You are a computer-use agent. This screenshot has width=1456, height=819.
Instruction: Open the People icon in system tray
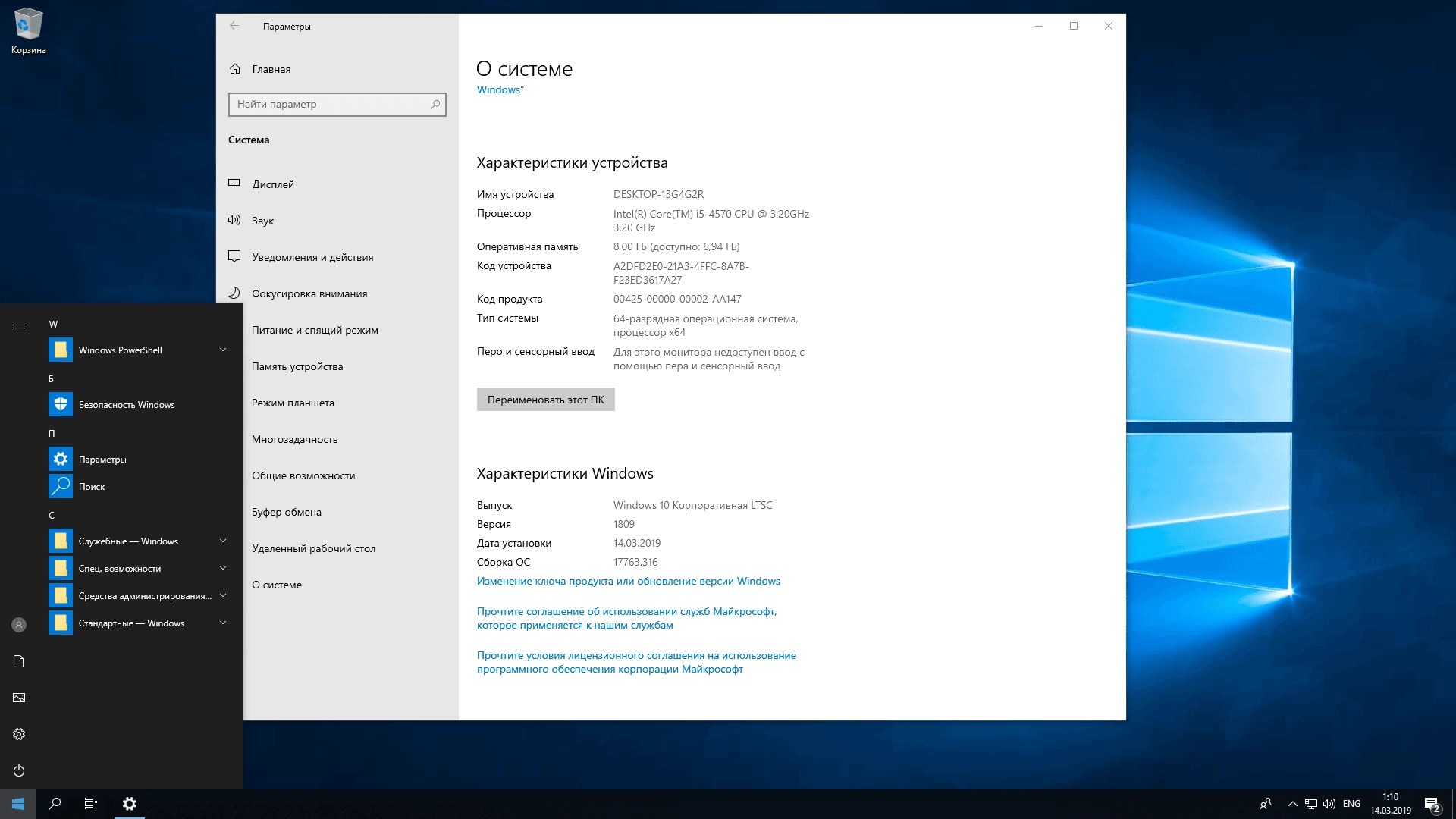point(1266,804)
